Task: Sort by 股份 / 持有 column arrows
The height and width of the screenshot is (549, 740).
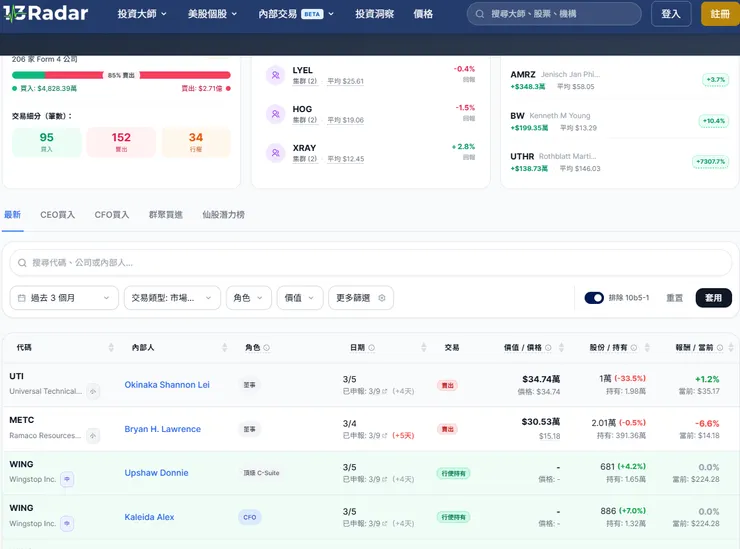Action: click(x=647, y=347)
